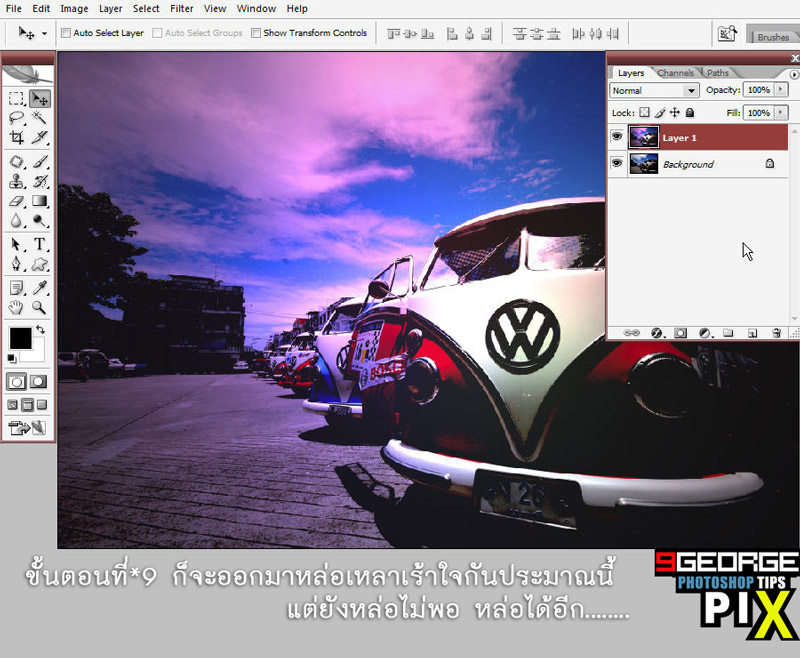Toggle lock transparent pixels
This screenshot has width=800, height=658.
click(645, 112)
